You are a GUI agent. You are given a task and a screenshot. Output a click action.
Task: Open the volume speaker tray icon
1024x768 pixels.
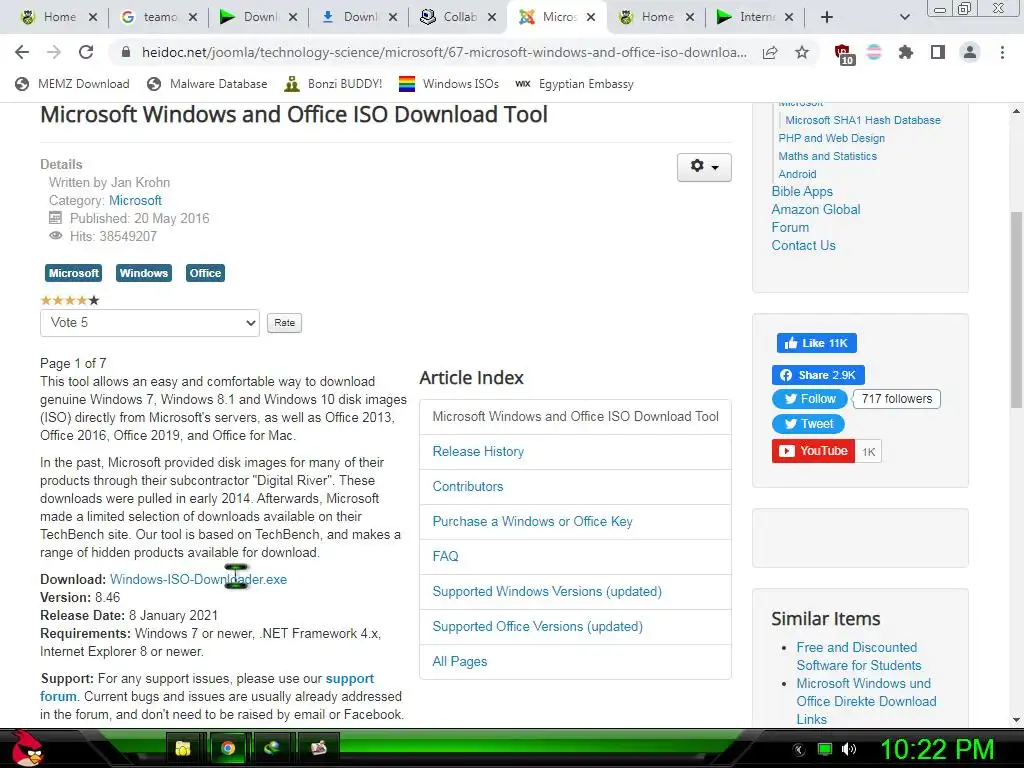pos(849,749)
